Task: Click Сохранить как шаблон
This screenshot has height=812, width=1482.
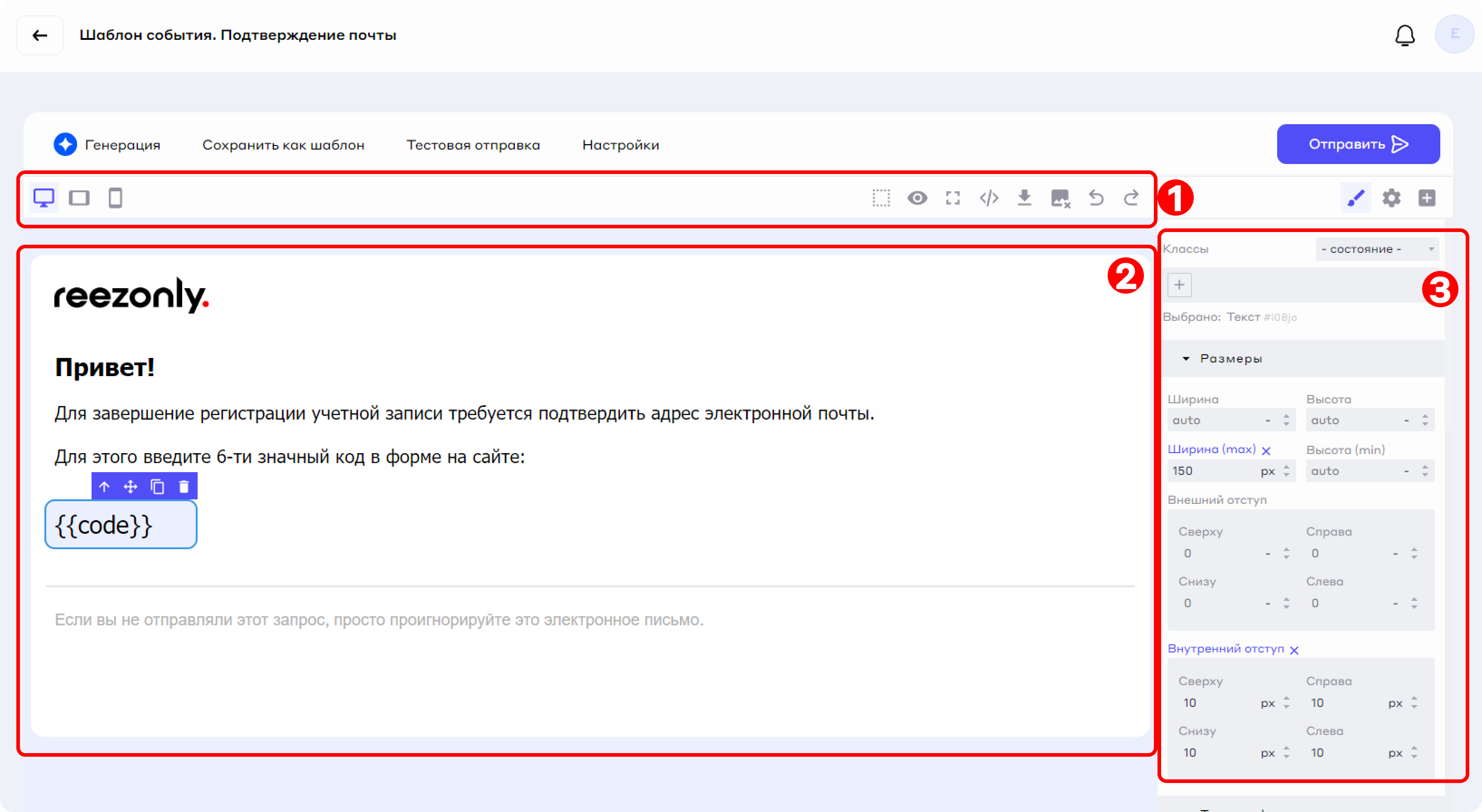Action: (283, 145)
